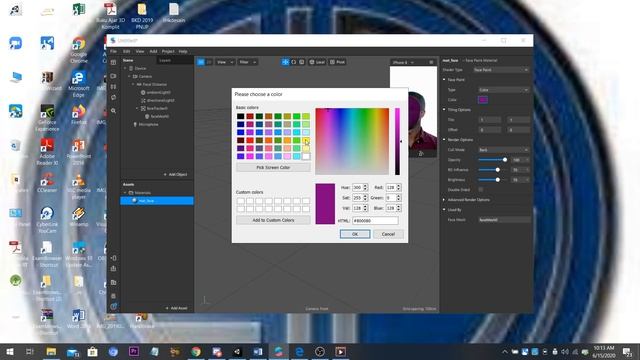Switch to the 3D view toggle in viewport toolbar

click(x=201, y=62)
